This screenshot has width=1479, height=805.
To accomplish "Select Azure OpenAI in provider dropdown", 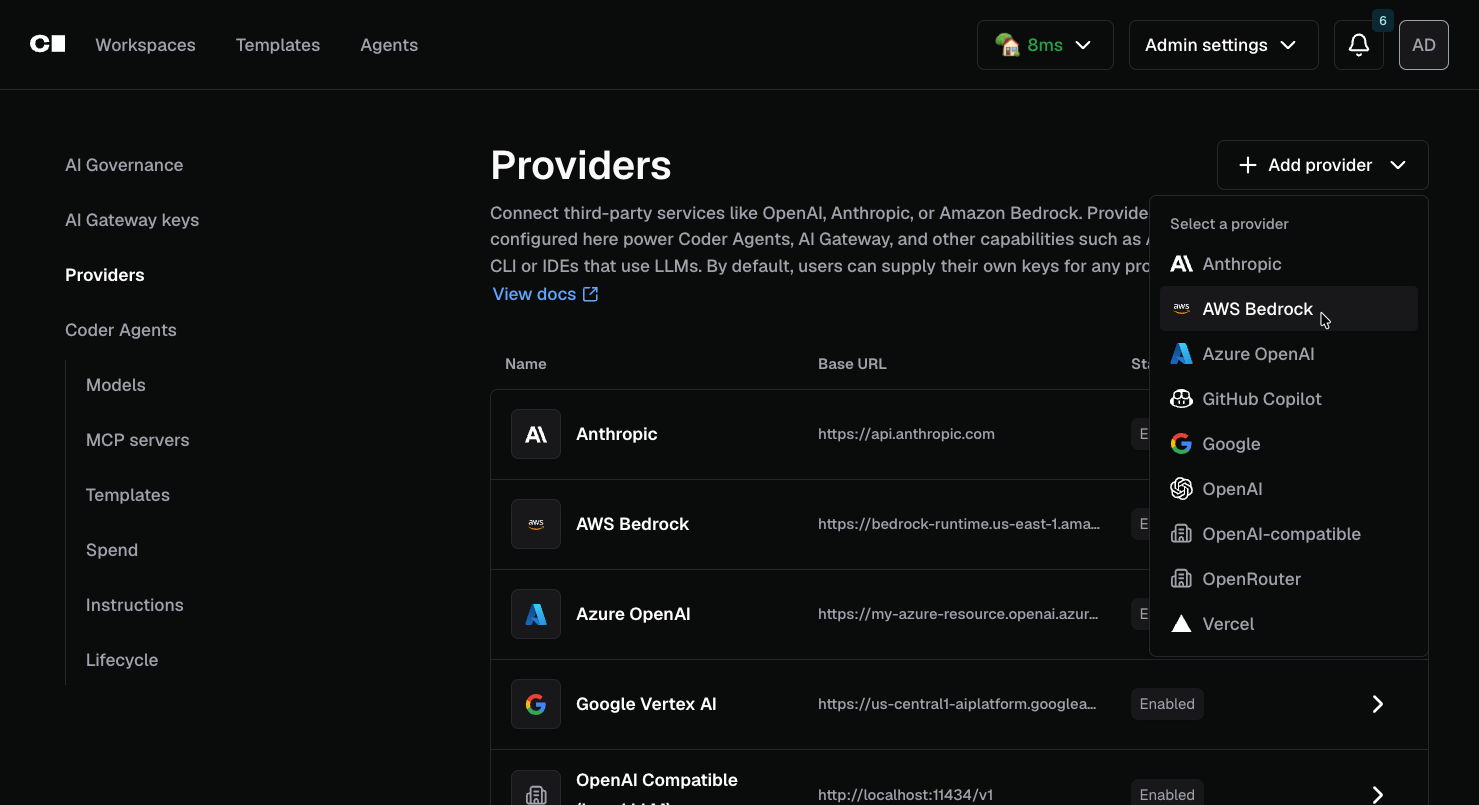I will 1288,354.
